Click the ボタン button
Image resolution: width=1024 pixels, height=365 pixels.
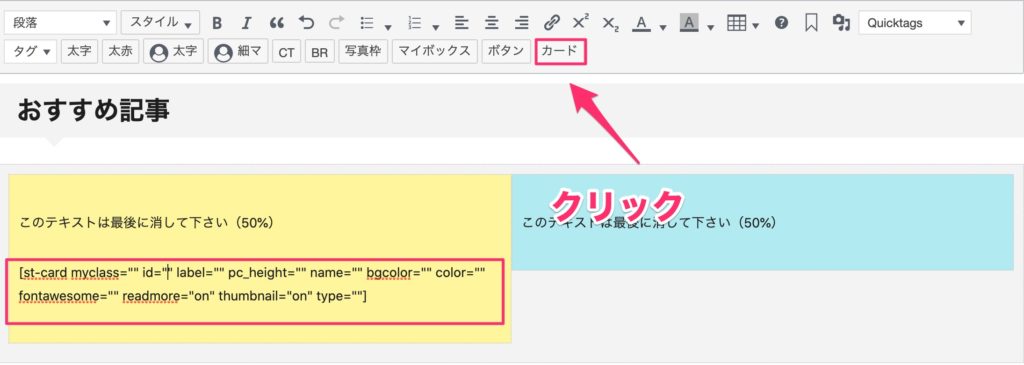(x=505, y=52)
